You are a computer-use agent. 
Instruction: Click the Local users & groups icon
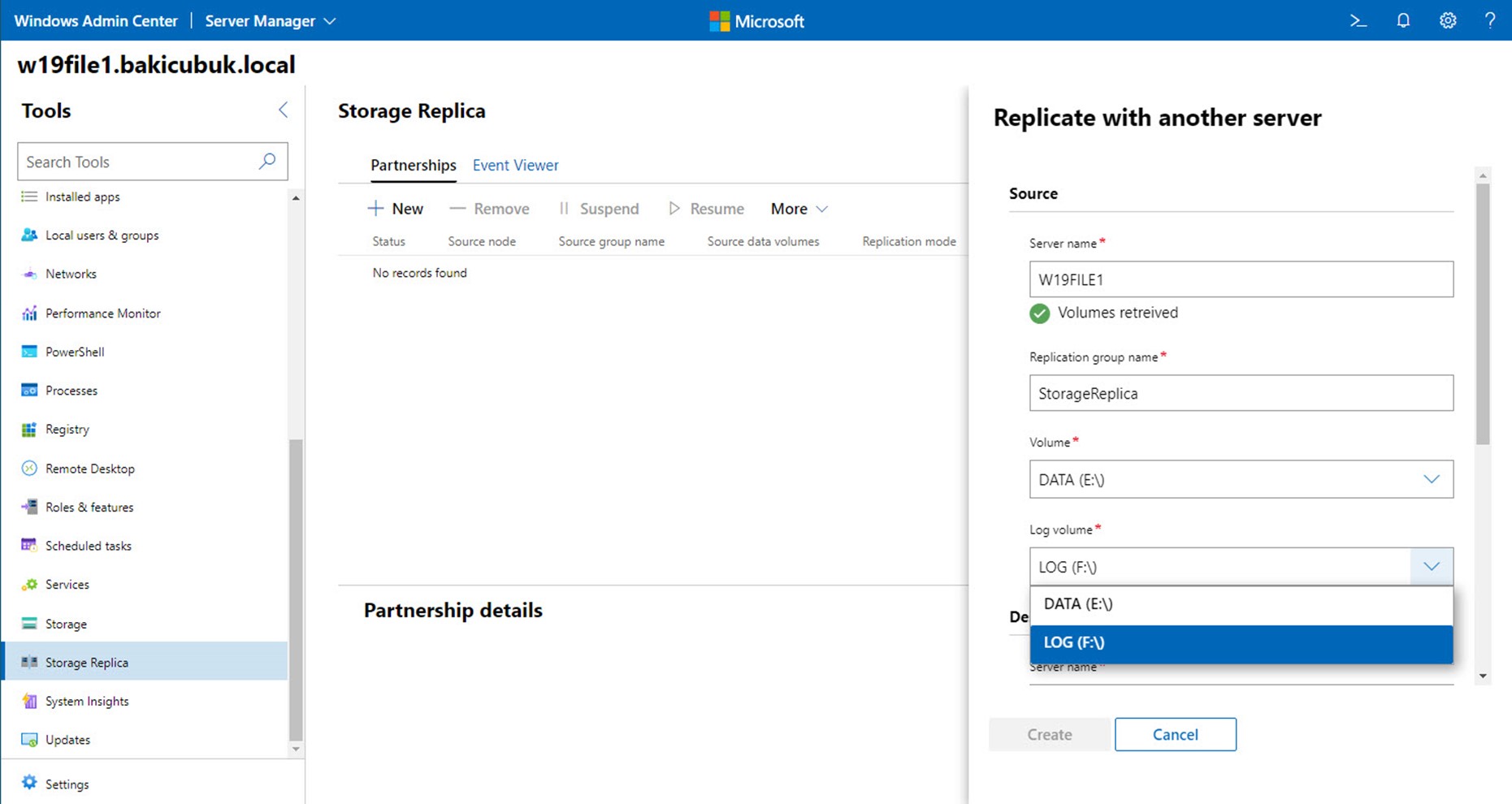[29, 235]
